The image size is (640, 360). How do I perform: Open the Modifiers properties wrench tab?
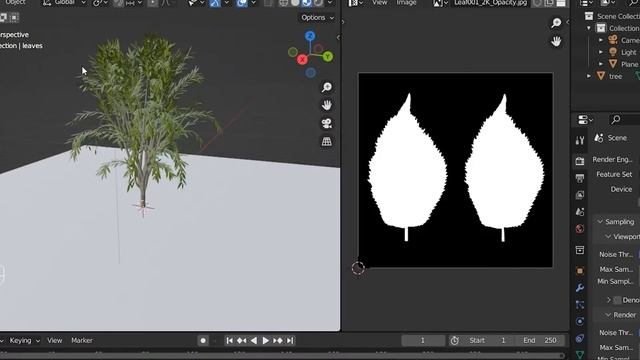point(580,288)
